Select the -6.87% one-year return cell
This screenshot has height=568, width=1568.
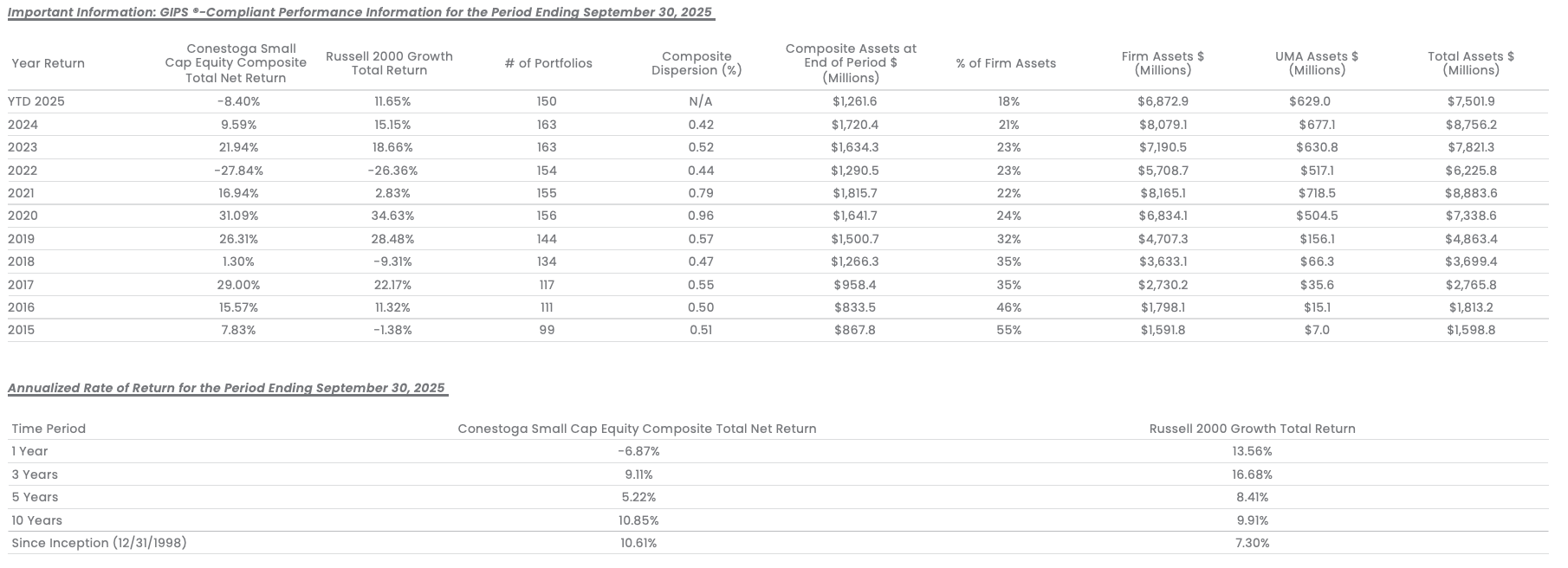[638, 451]
